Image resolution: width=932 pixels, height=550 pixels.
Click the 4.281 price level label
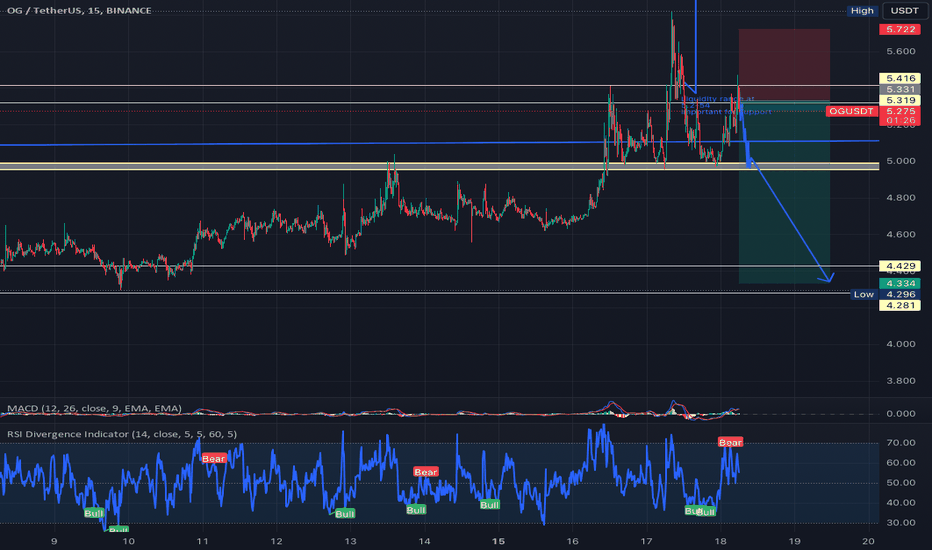pos(899,306)
